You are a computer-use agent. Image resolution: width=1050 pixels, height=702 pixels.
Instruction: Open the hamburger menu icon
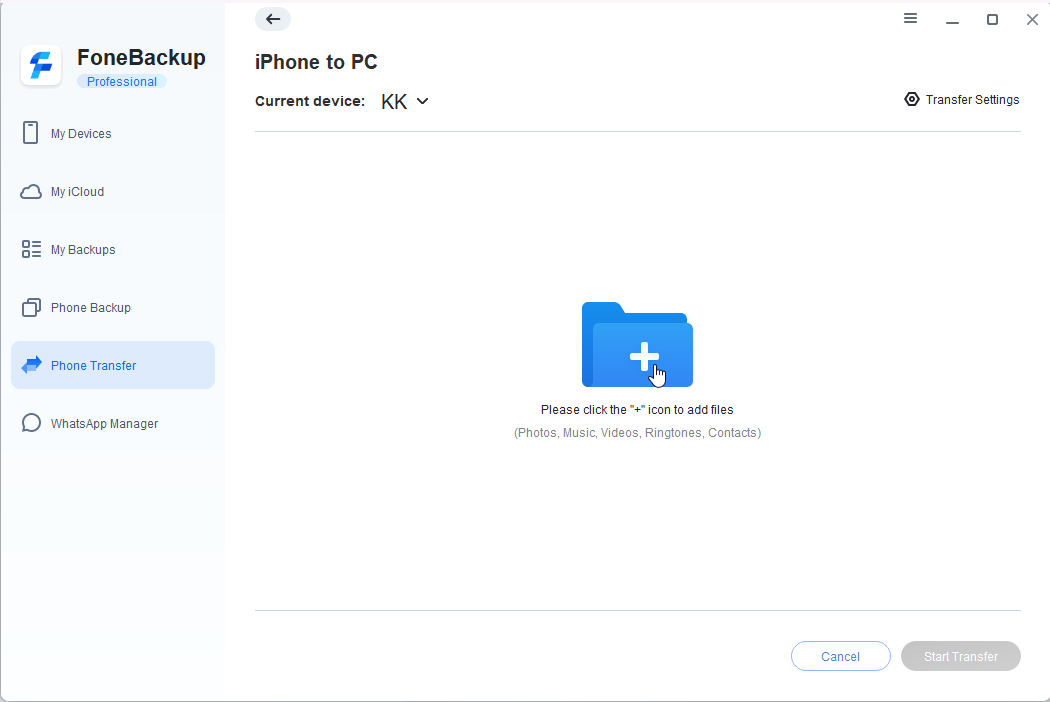click(x=910, y=19)
